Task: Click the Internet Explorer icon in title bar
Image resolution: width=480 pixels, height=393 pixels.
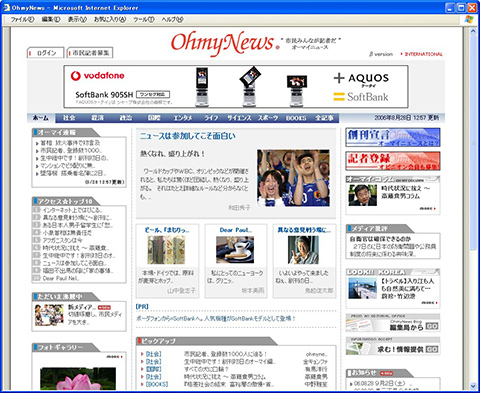Action: point(6,7)
